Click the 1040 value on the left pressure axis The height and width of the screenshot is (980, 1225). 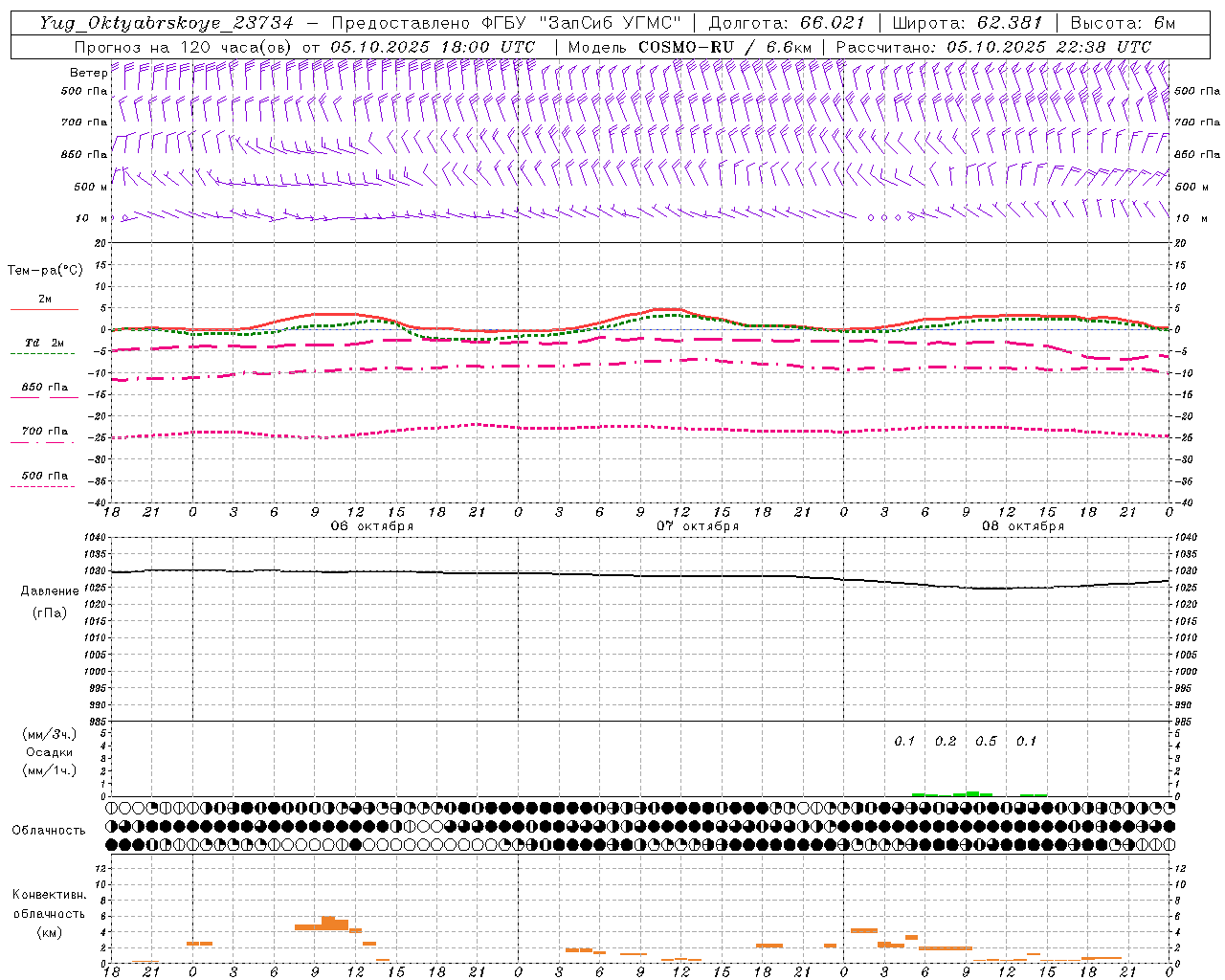(95, 538)
